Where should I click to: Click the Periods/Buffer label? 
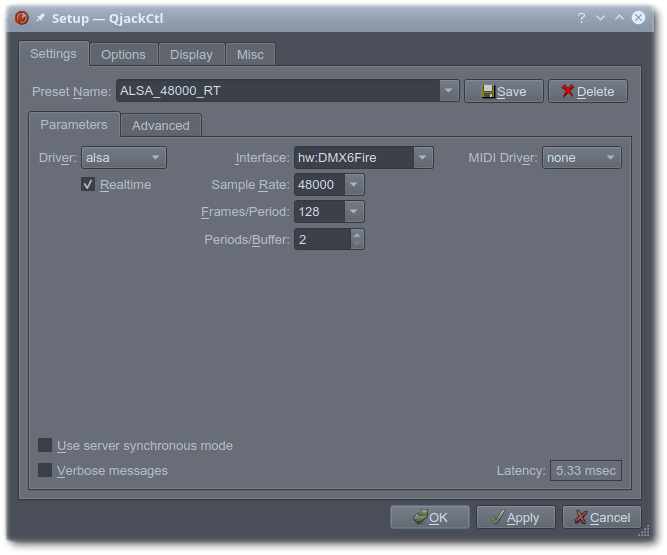[x=247, y=239]
